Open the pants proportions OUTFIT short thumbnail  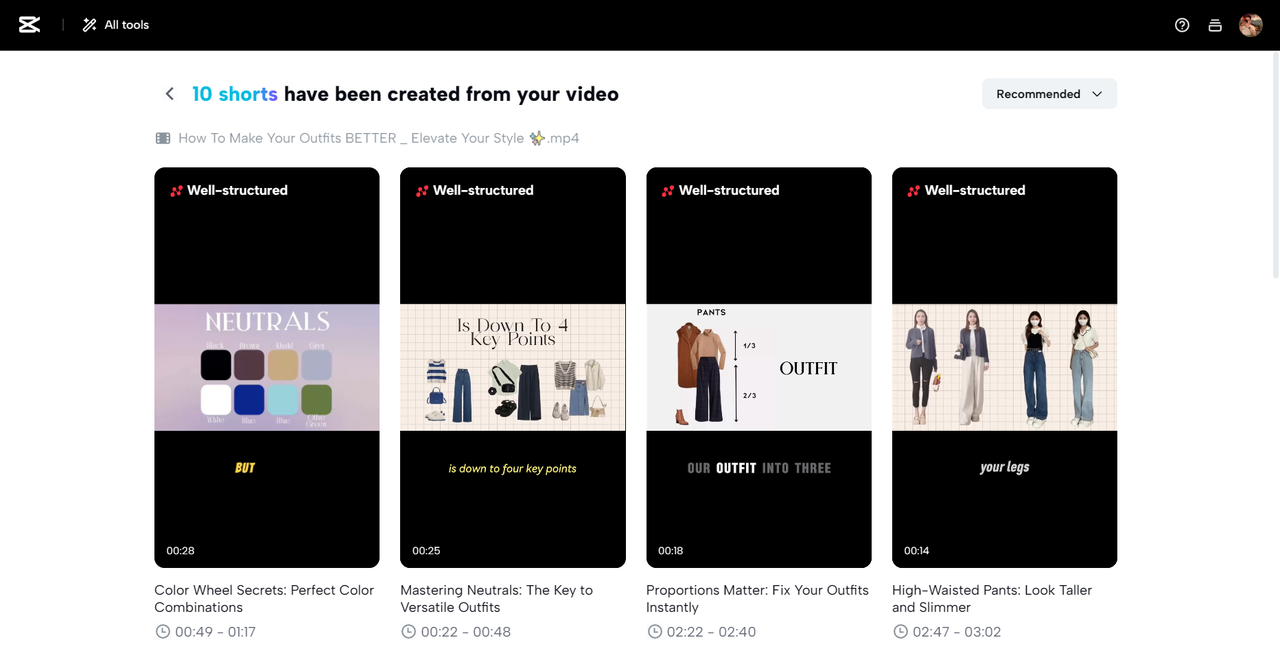pyautogui.click(x=759, y=367)
